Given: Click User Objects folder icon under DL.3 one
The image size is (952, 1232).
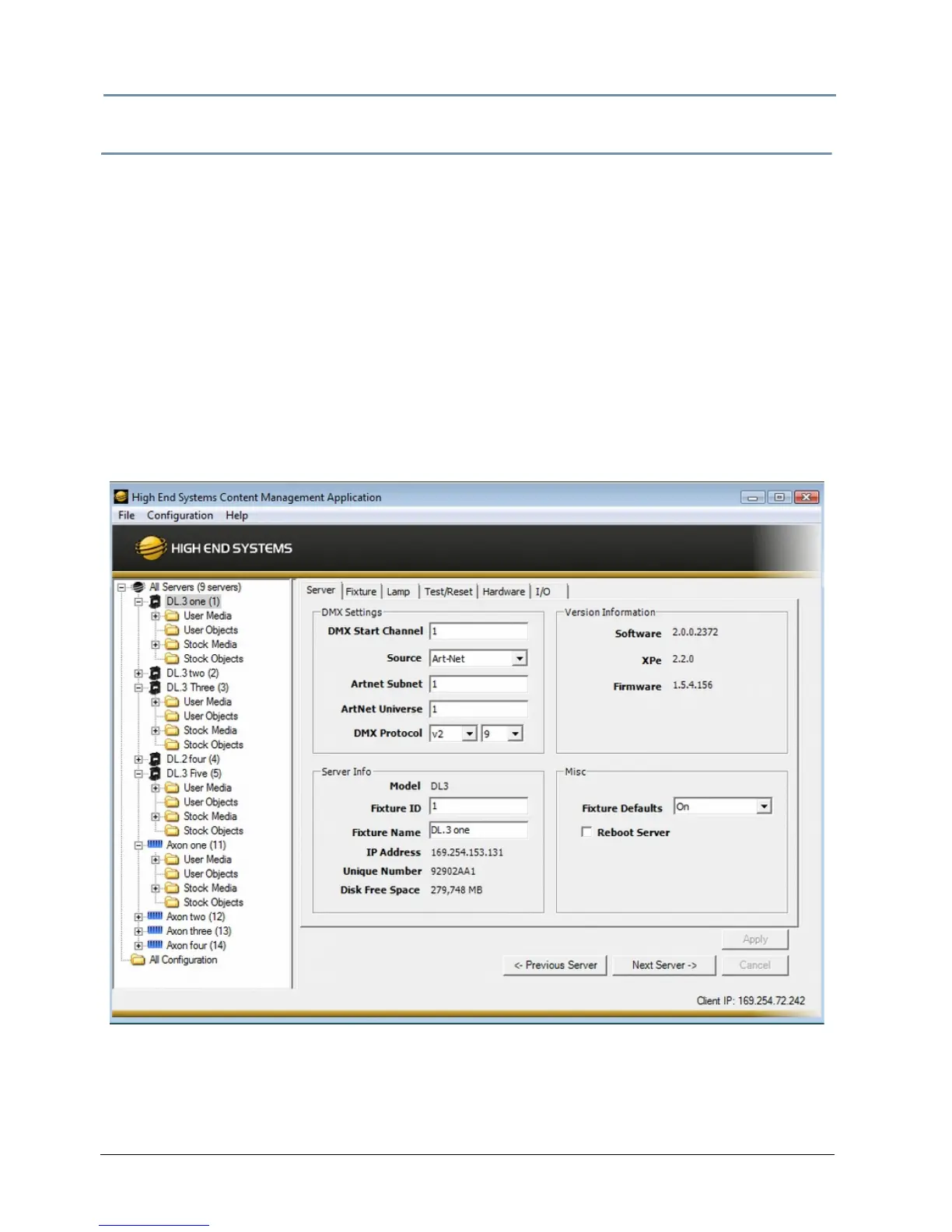Looking at the screenshot, I should (172, 630).
